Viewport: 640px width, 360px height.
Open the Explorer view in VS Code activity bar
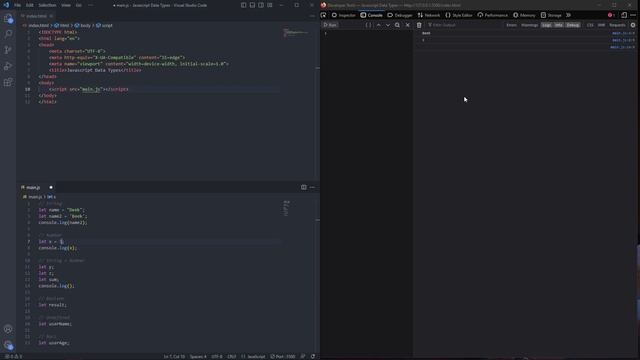tap(8, 18)
